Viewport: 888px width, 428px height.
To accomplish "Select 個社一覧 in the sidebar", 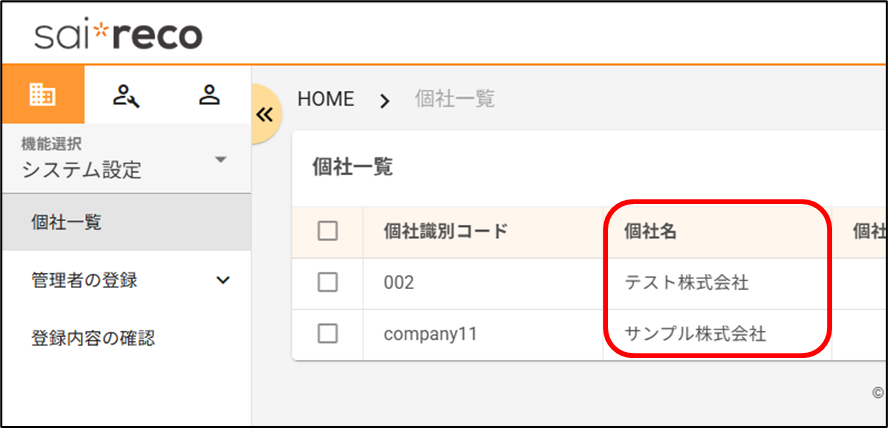I will pos(66,222).
